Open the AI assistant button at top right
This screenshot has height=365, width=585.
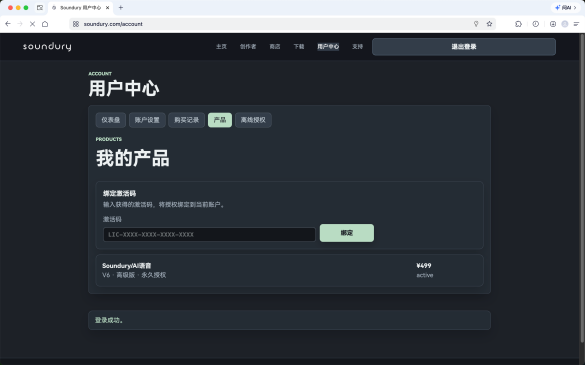click(x=566, y=7)
